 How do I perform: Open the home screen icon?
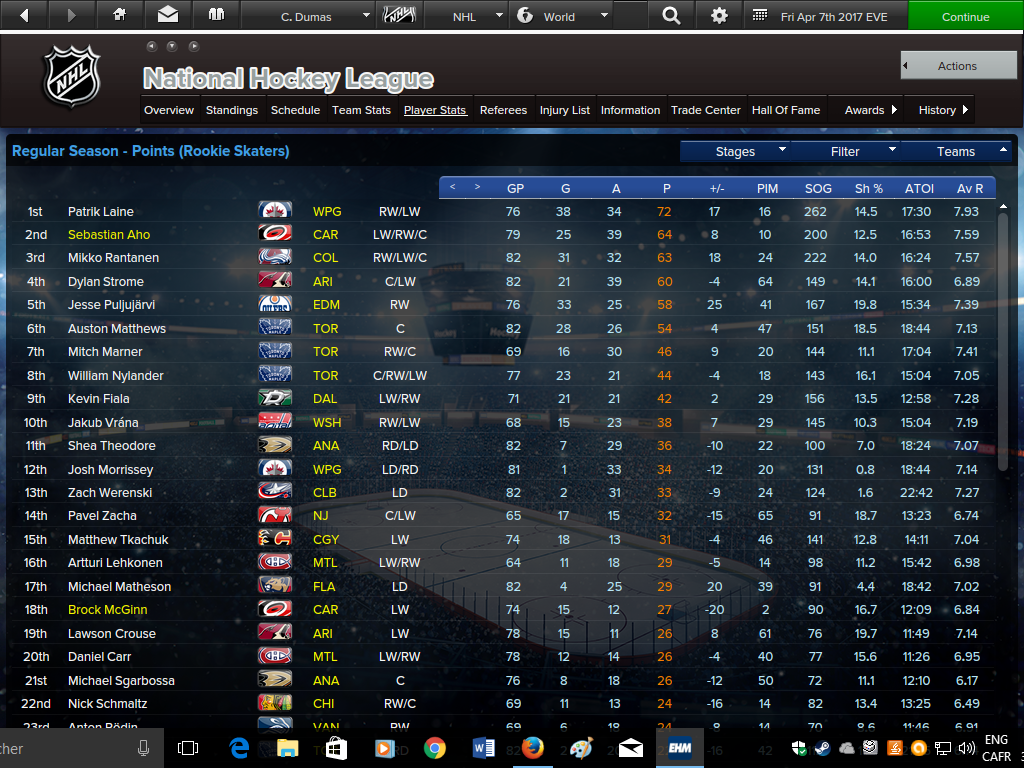pyautogui.click(x=120, y=15)
